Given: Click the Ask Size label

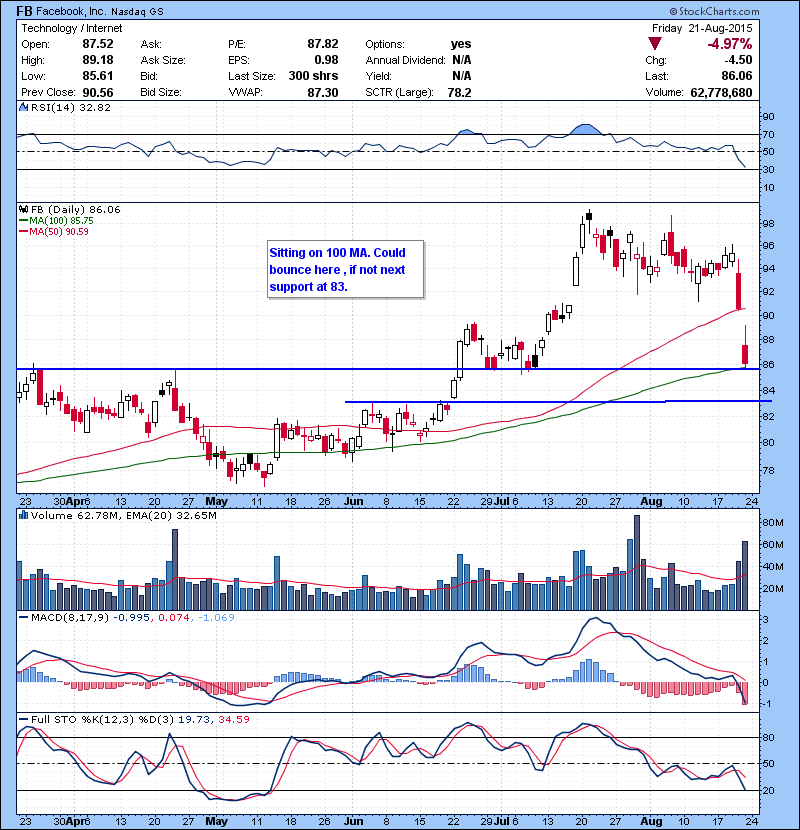Looking at the screenshot, I should pyautogui.click(x=163, y=60).
